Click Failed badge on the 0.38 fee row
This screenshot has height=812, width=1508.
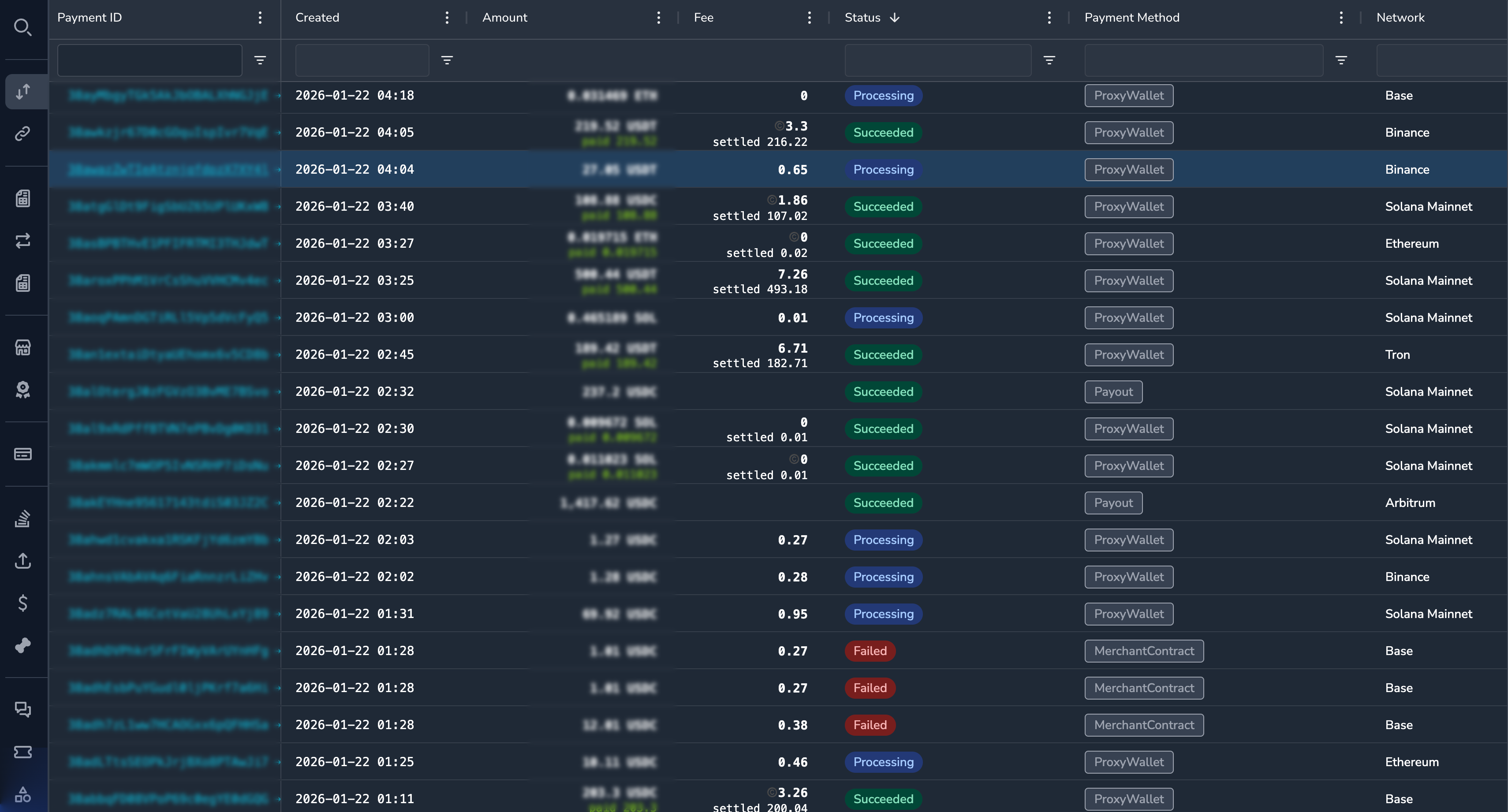(x=870, y=725)
